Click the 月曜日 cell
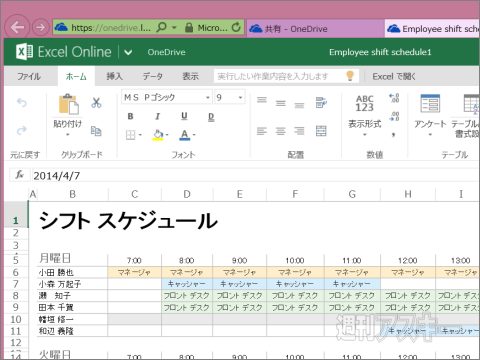 (x=72, y=258)
